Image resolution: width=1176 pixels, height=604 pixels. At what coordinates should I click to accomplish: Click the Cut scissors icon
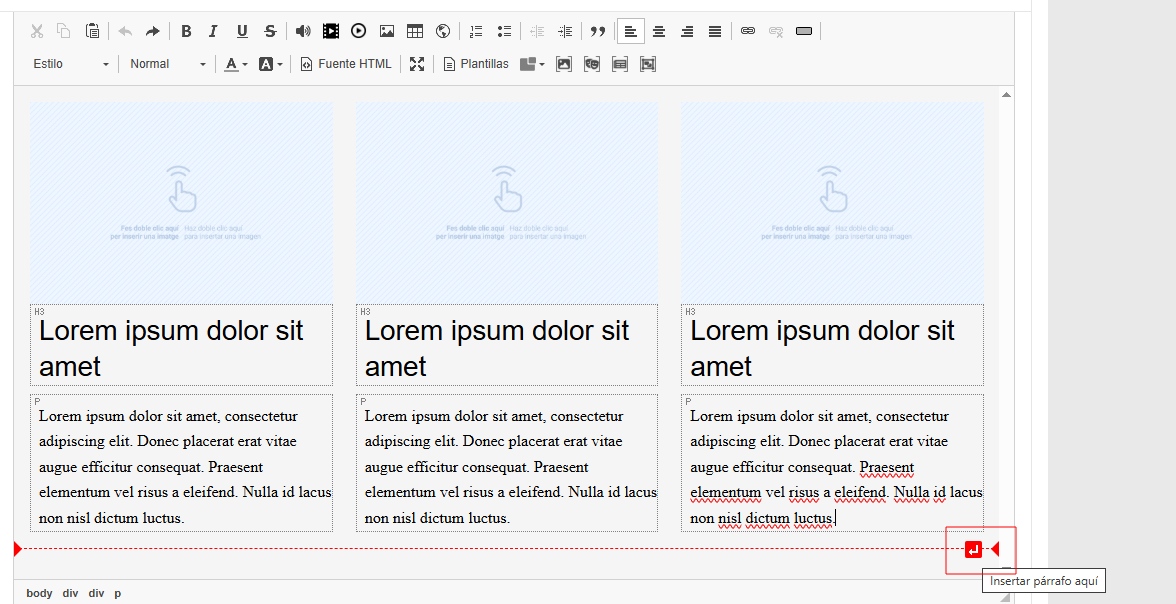37,32
